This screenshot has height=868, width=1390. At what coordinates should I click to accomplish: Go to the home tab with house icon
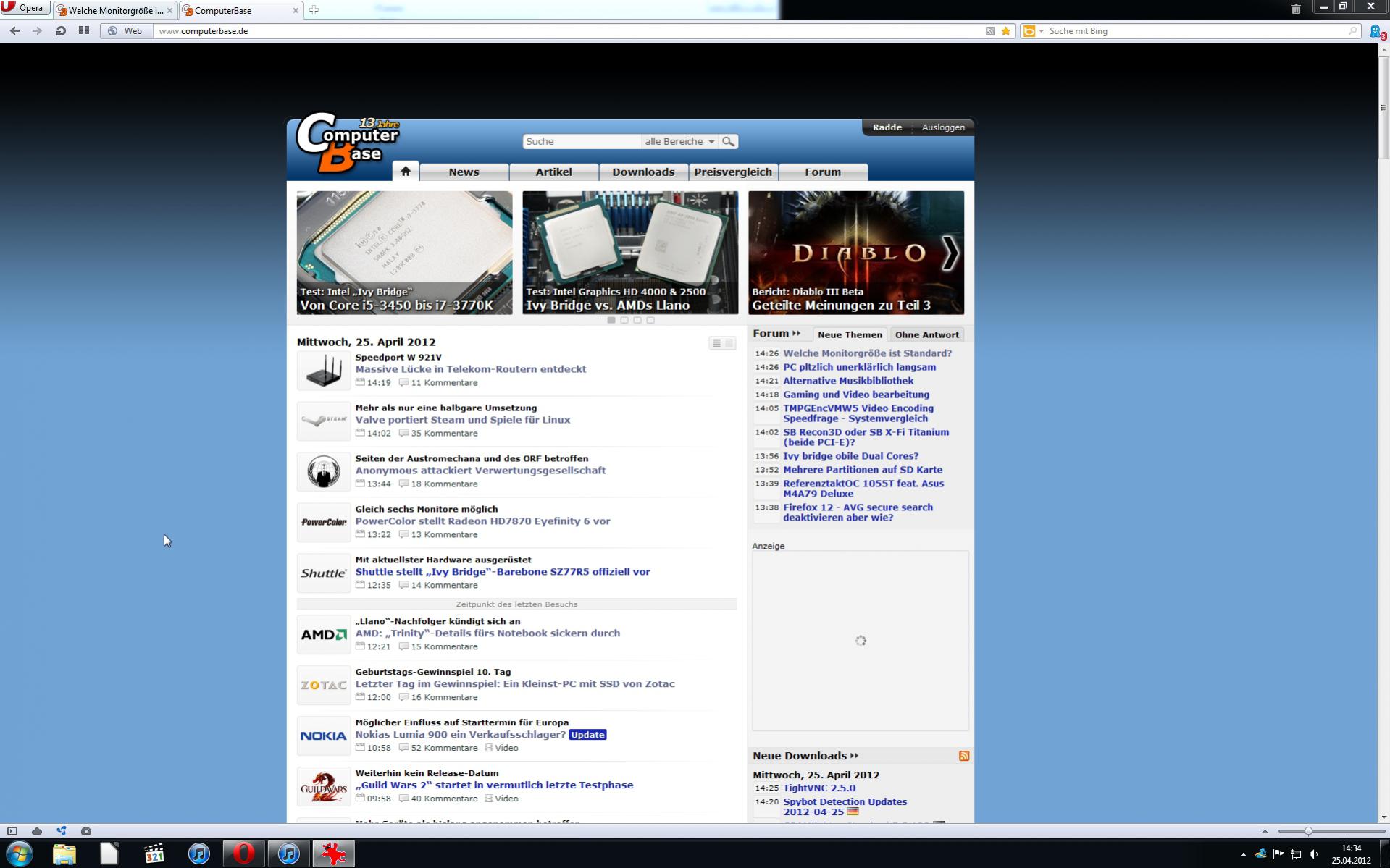point(406,171)
